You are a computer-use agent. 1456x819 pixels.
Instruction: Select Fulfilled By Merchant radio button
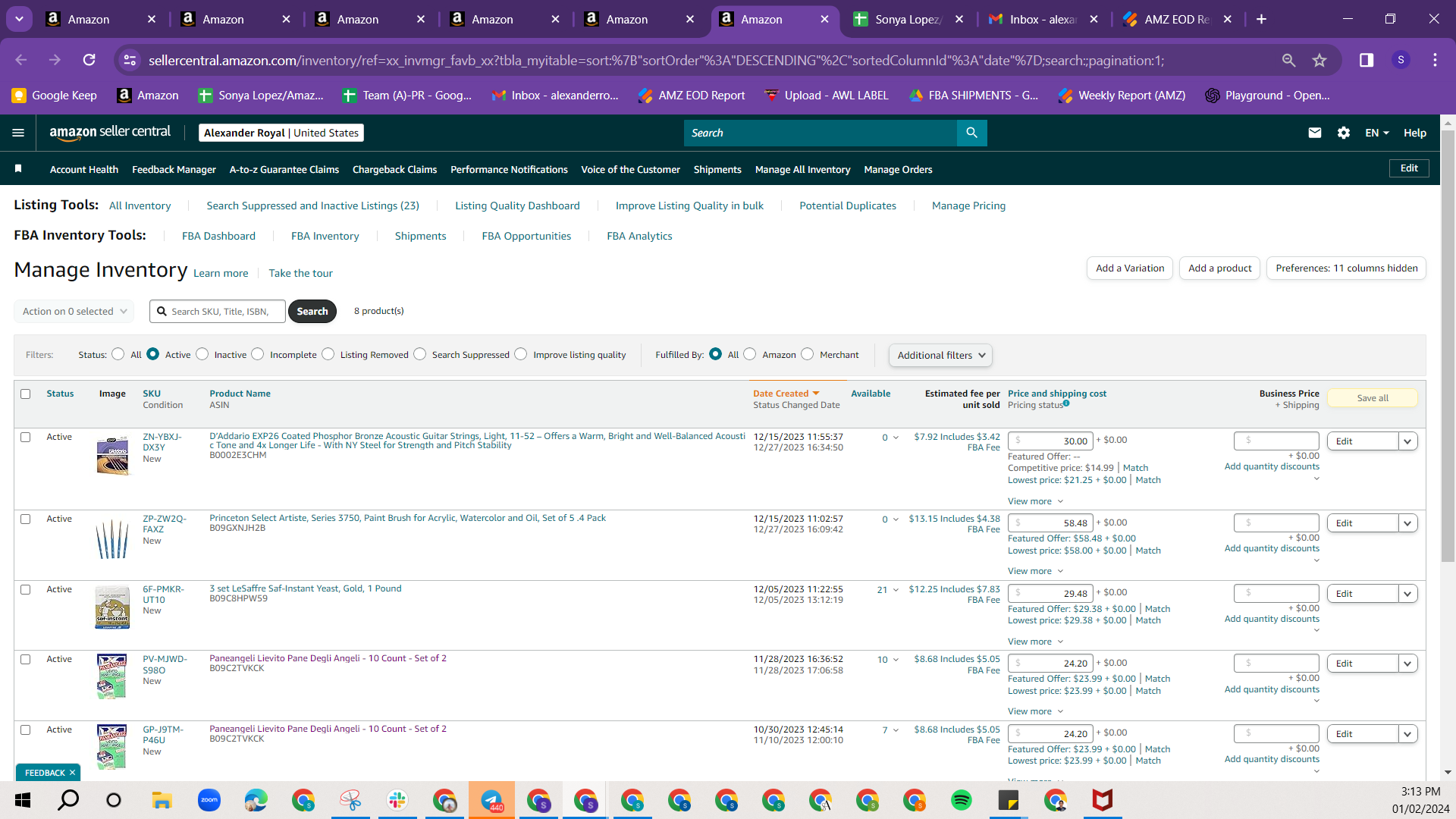point(808,354)
